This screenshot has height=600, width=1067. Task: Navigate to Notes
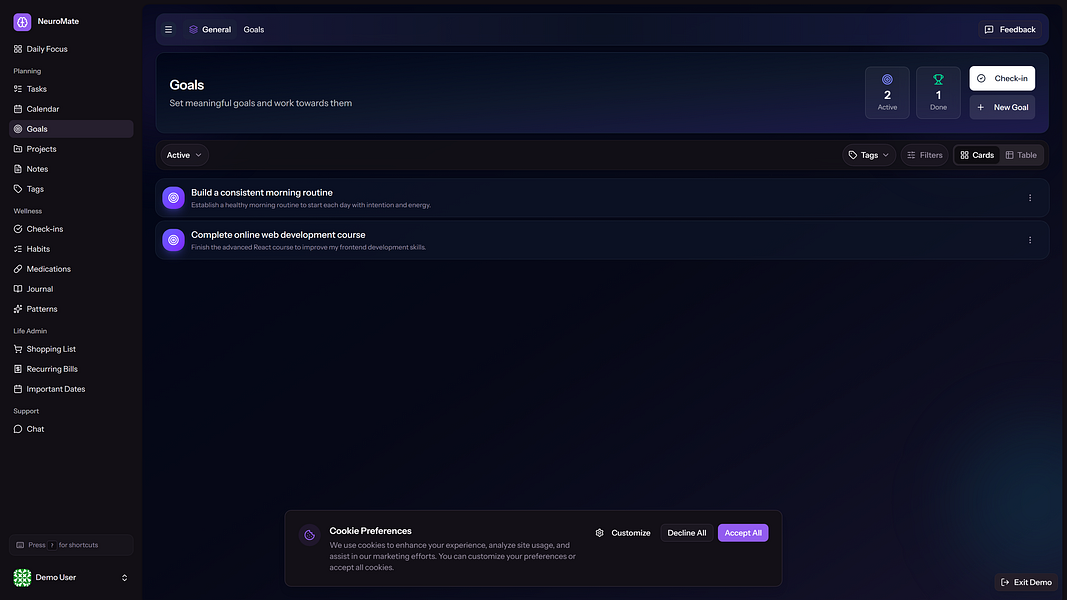point(71,169)
